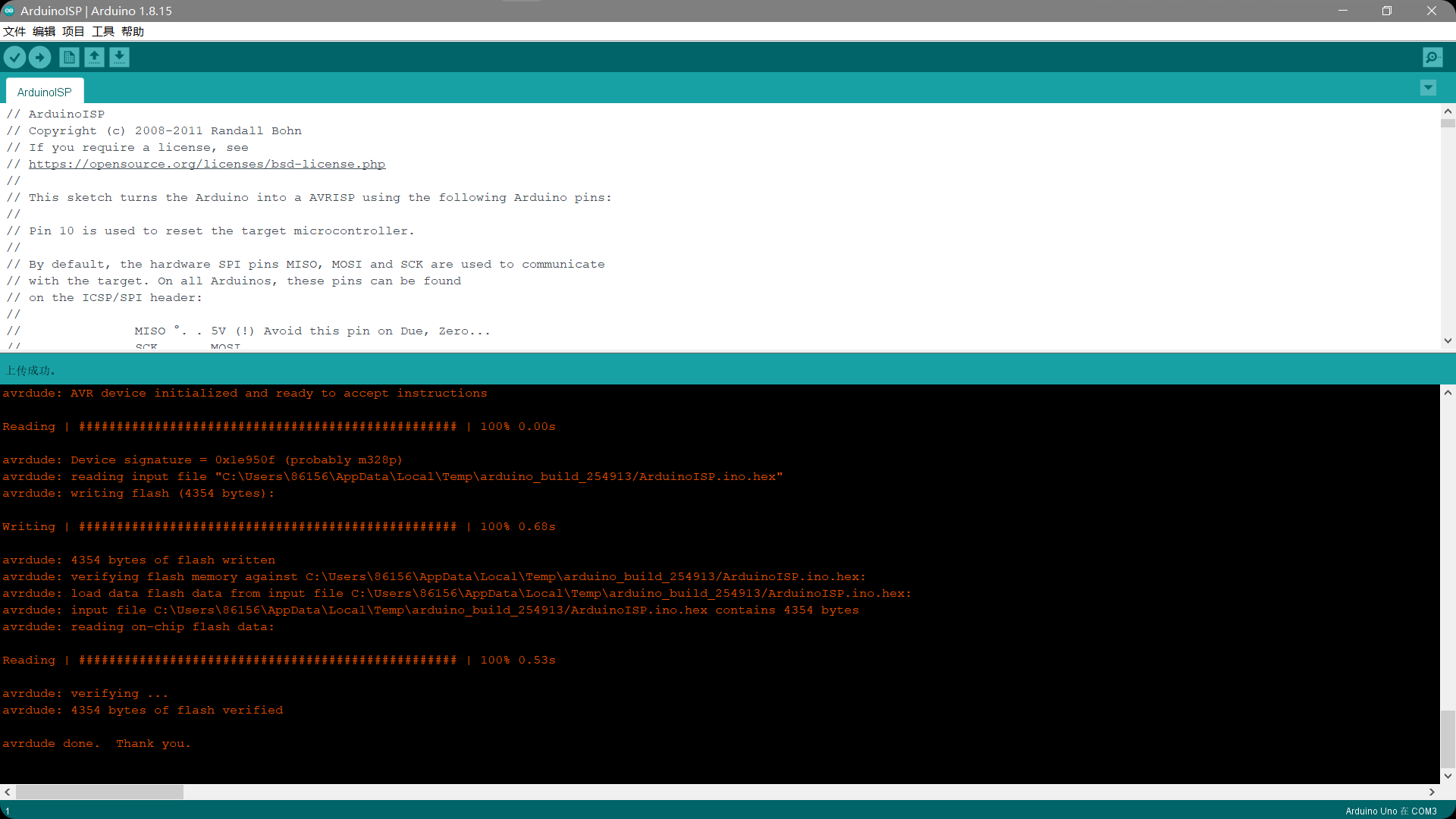1456x819 pixels.
Task: Click the Arduino logo in title bar
Action: (x=9, y=11)
